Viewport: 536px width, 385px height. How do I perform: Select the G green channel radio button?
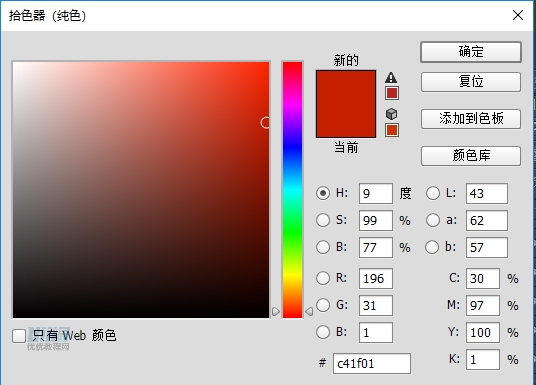(323, 305)
